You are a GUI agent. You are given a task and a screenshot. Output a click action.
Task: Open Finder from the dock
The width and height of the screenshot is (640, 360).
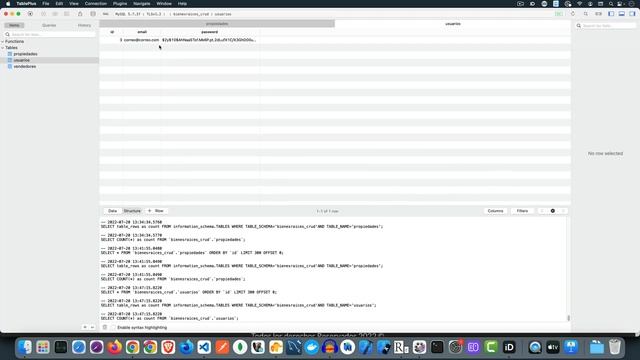pyautogui.click(x=25, y=347)
